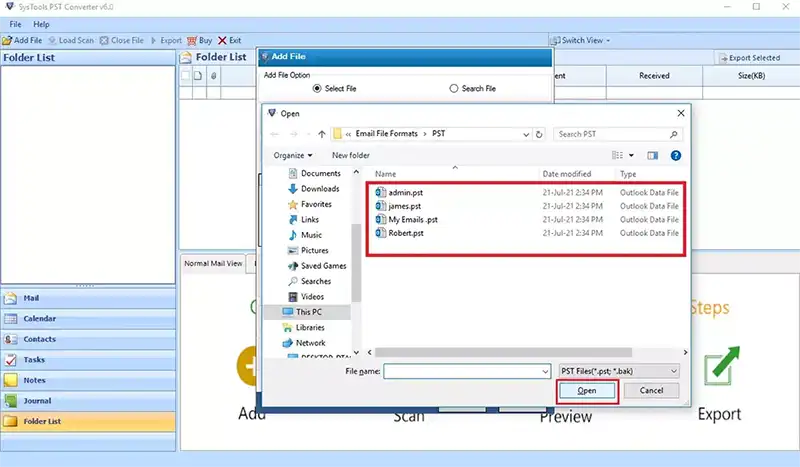Click the forward arrow in Open dialog
800x467 pixels.
pos(293,134)
